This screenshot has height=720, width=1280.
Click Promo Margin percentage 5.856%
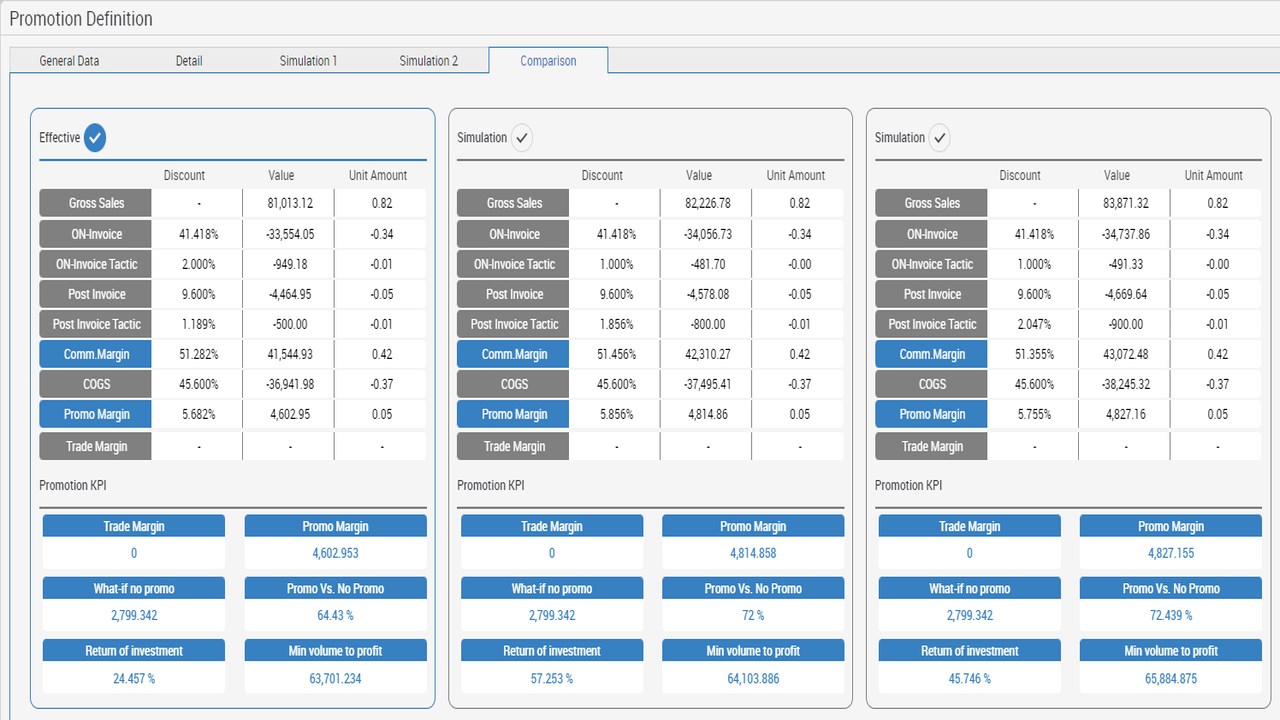(616, 414)
